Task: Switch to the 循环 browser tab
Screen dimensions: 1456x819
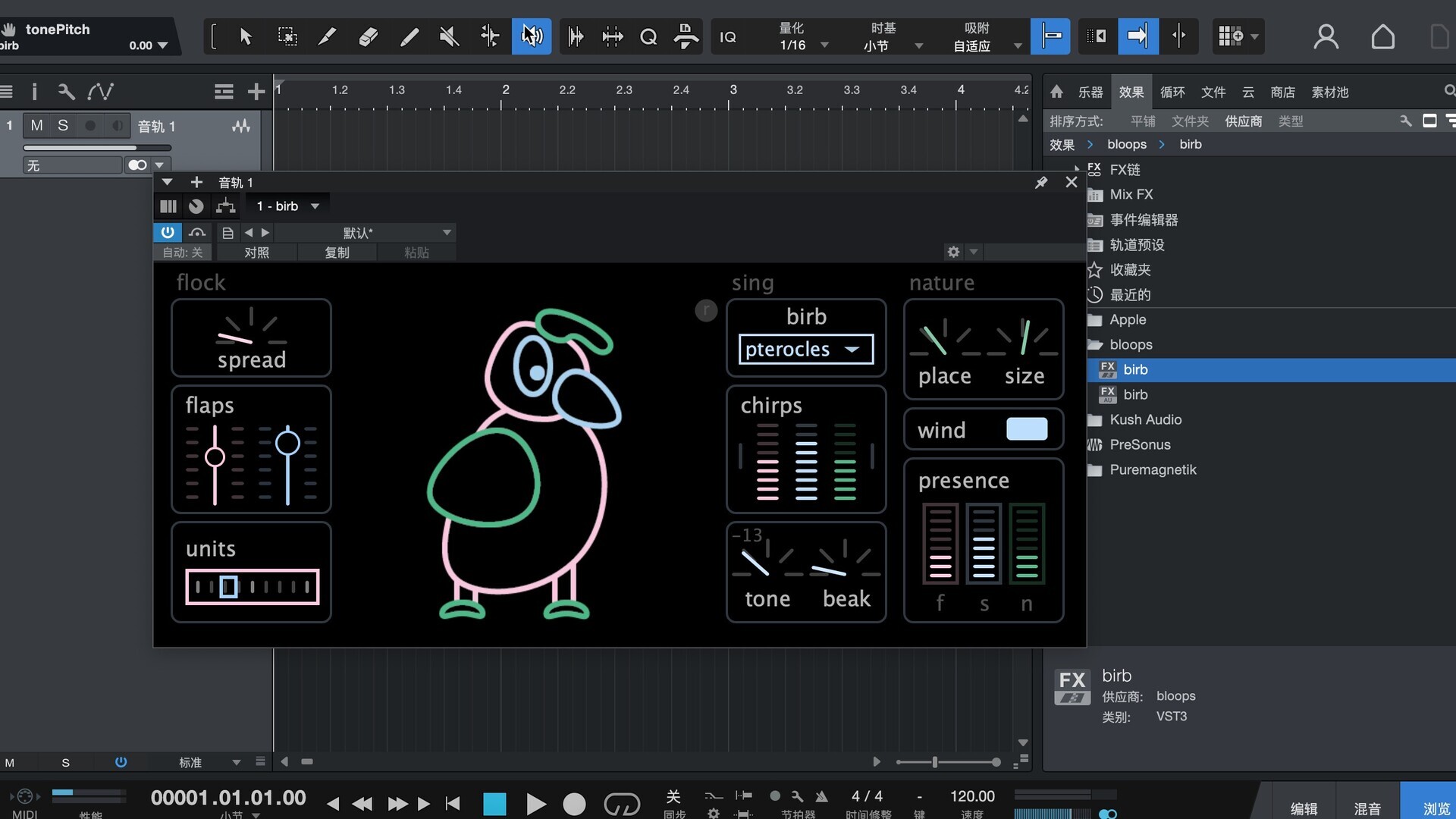Action: click(1172, 92)
